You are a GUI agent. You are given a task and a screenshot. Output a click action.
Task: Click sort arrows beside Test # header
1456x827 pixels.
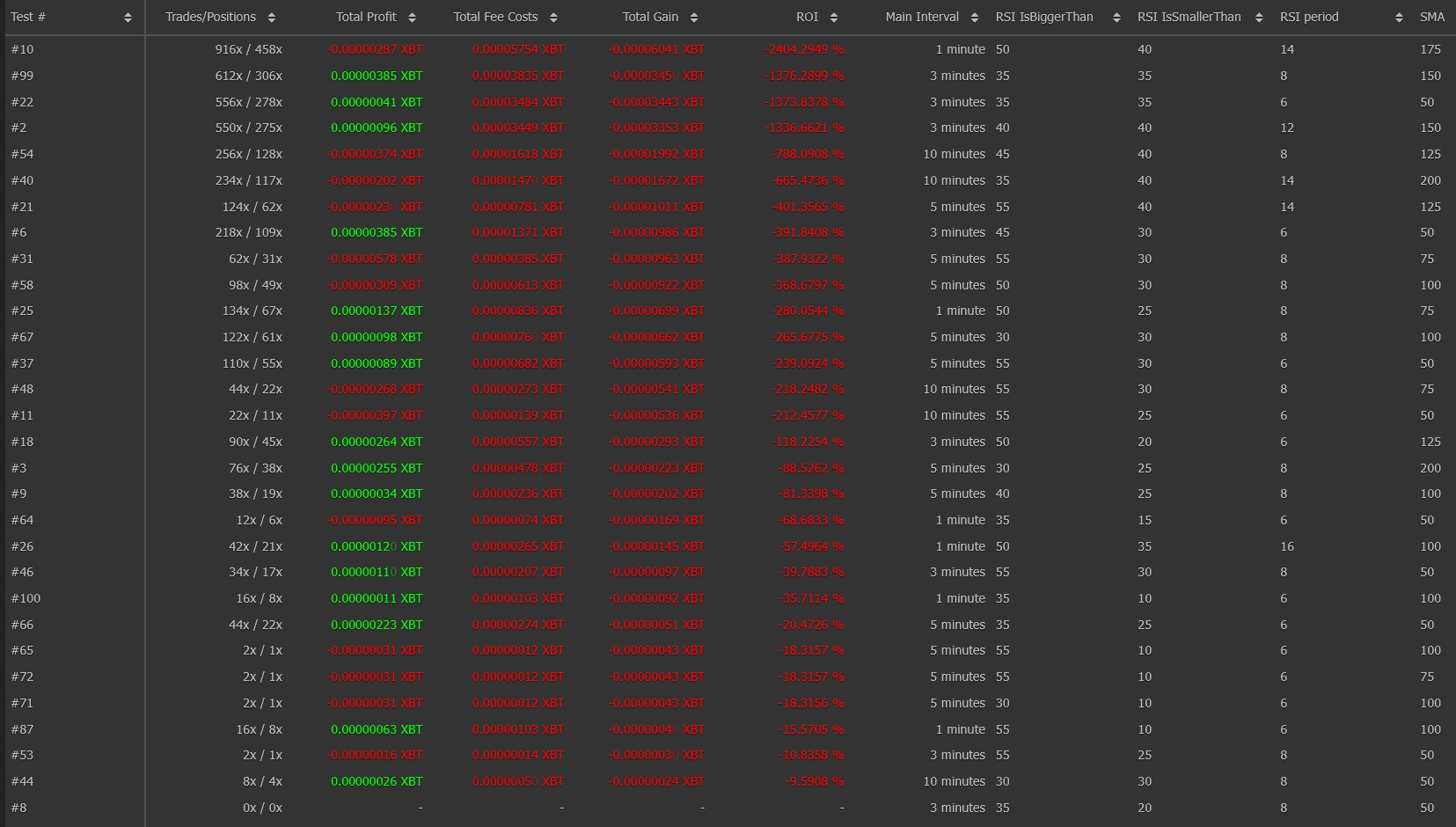pyautogui.click(x=128, y=18)
